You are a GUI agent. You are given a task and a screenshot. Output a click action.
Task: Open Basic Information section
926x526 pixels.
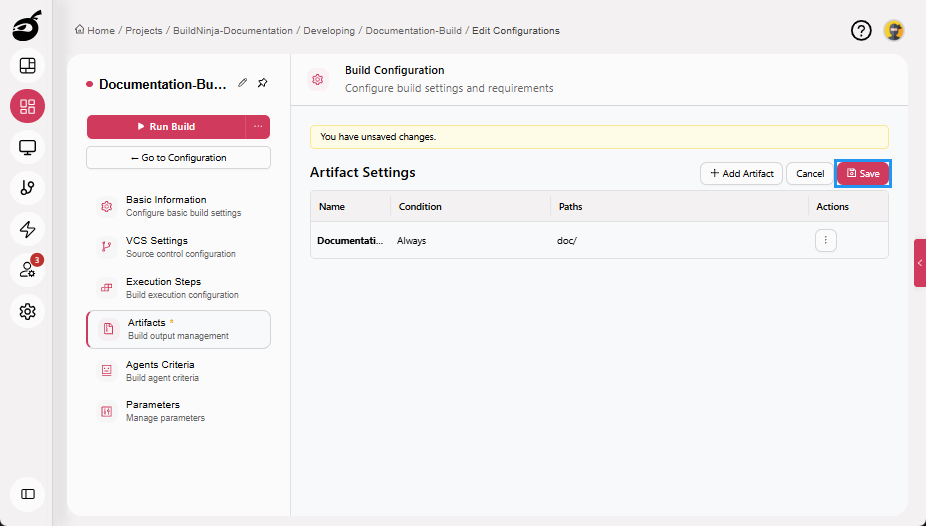(x=178, y=205)
